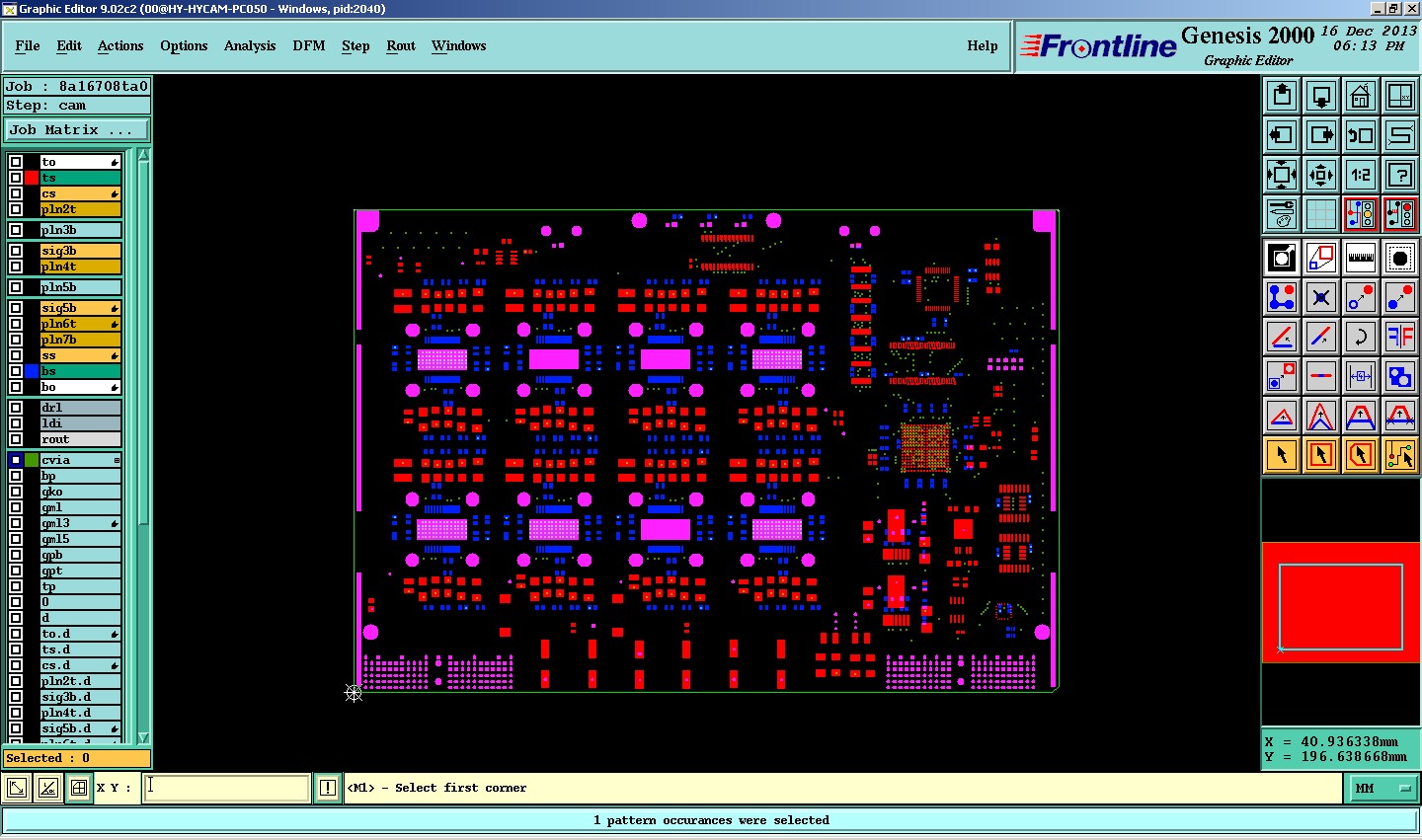Image resolution: width=1422 pixels, height=840 pixels.
Task: Click the ruler measure tool icon
Action: [x=1361, y=258]
